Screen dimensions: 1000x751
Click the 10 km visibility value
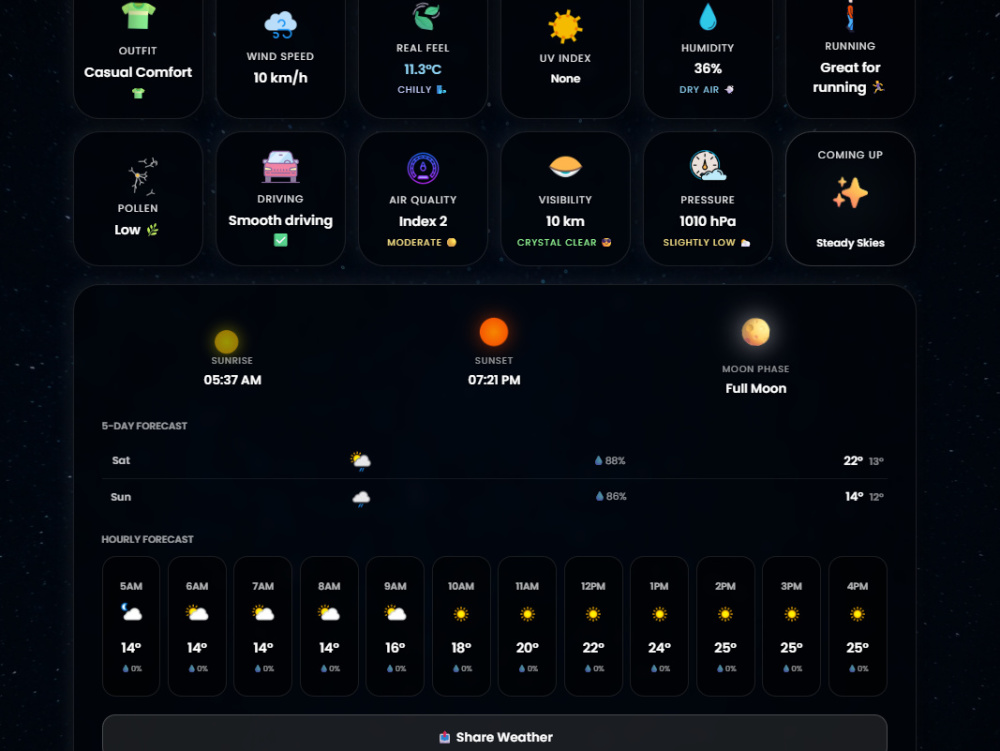[x=565, y=221]
